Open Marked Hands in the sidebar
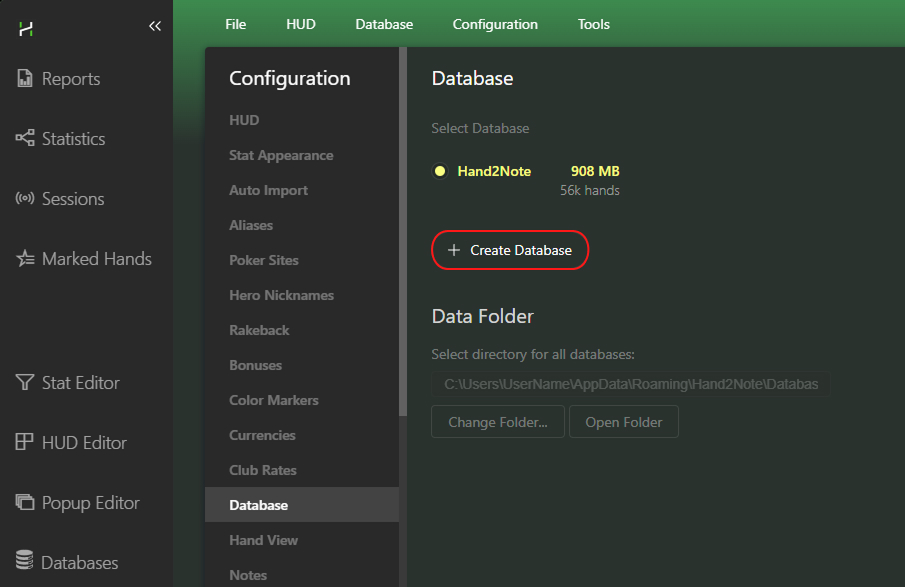Viewport: 905px width, 587px height. 84,259
